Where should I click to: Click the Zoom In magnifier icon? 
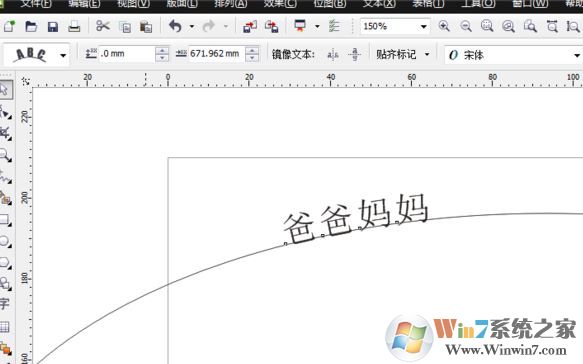click(444, 26)
